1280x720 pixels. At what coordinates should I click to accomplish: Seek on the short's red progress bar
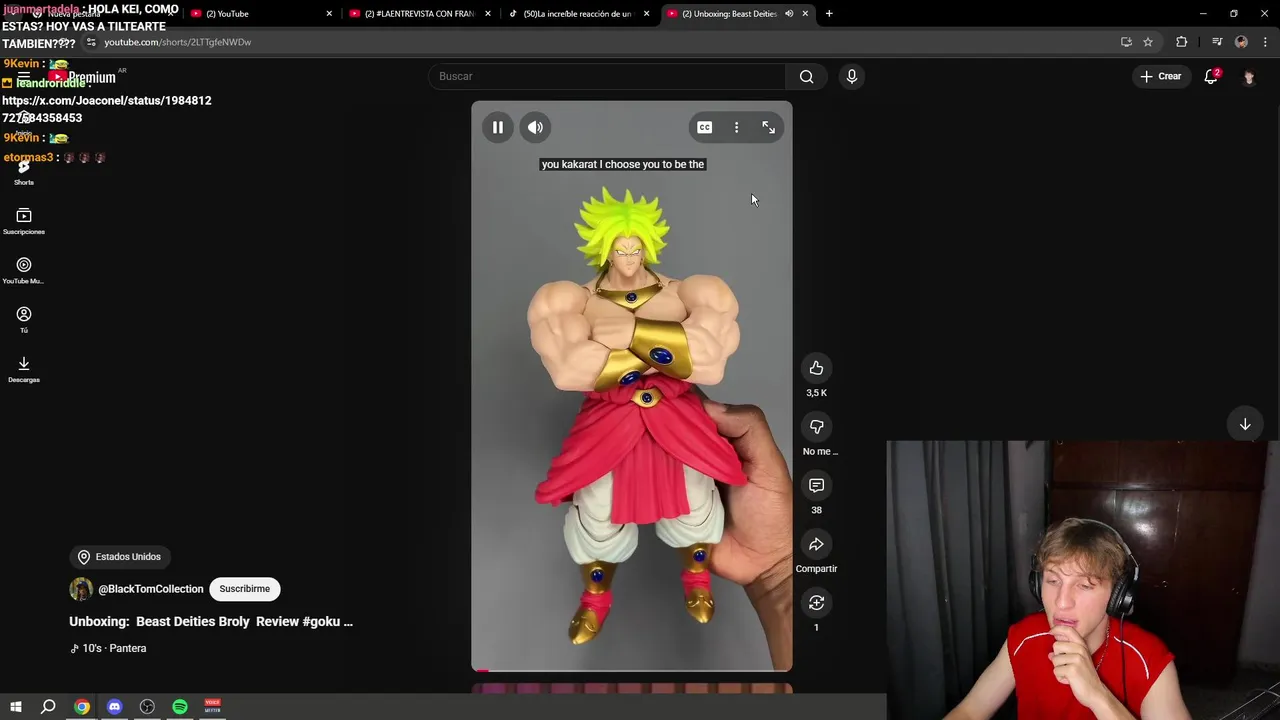coord(632,670)
